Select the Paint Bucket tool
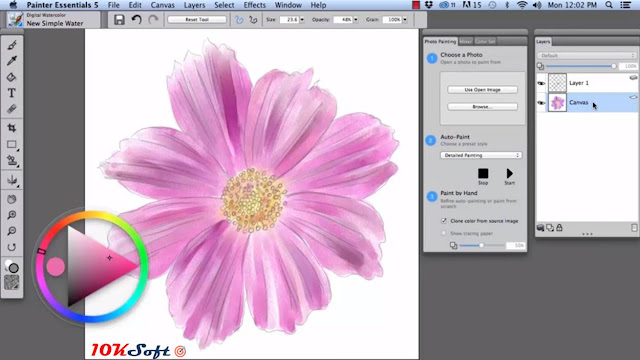The image size is (640, 360). click(12, 77)
